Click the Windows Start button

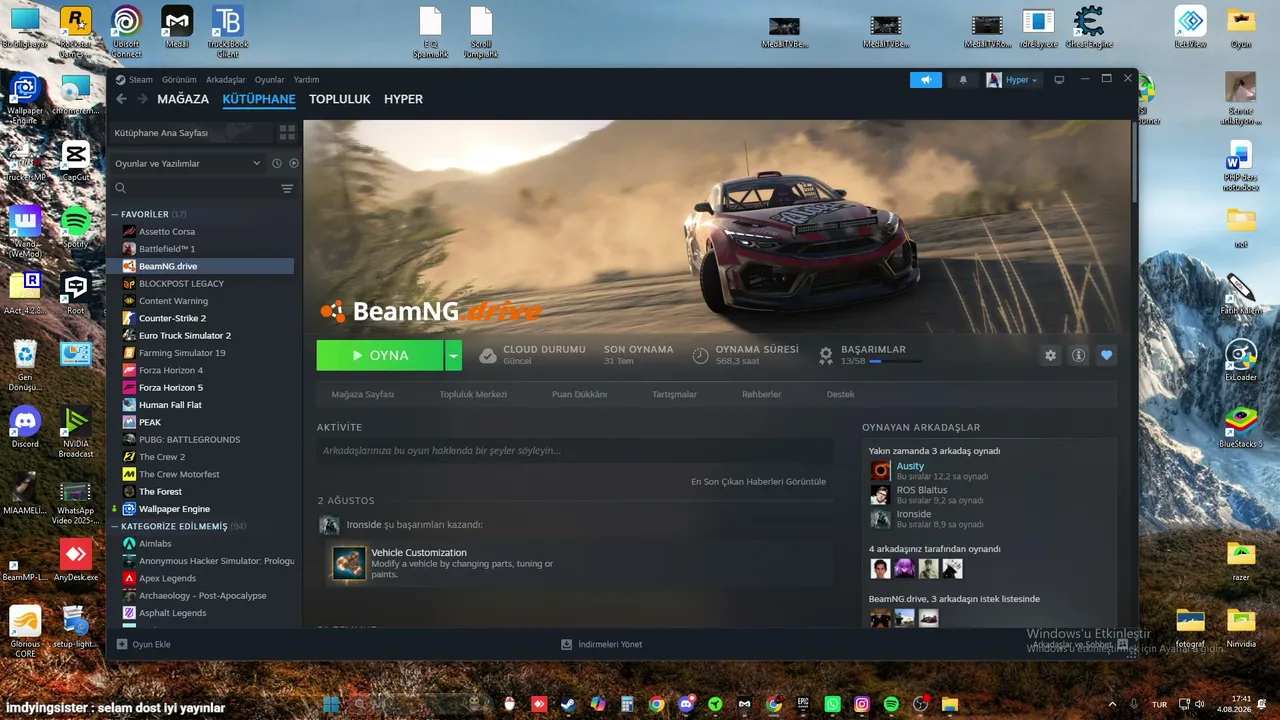[x=331, y=704]
